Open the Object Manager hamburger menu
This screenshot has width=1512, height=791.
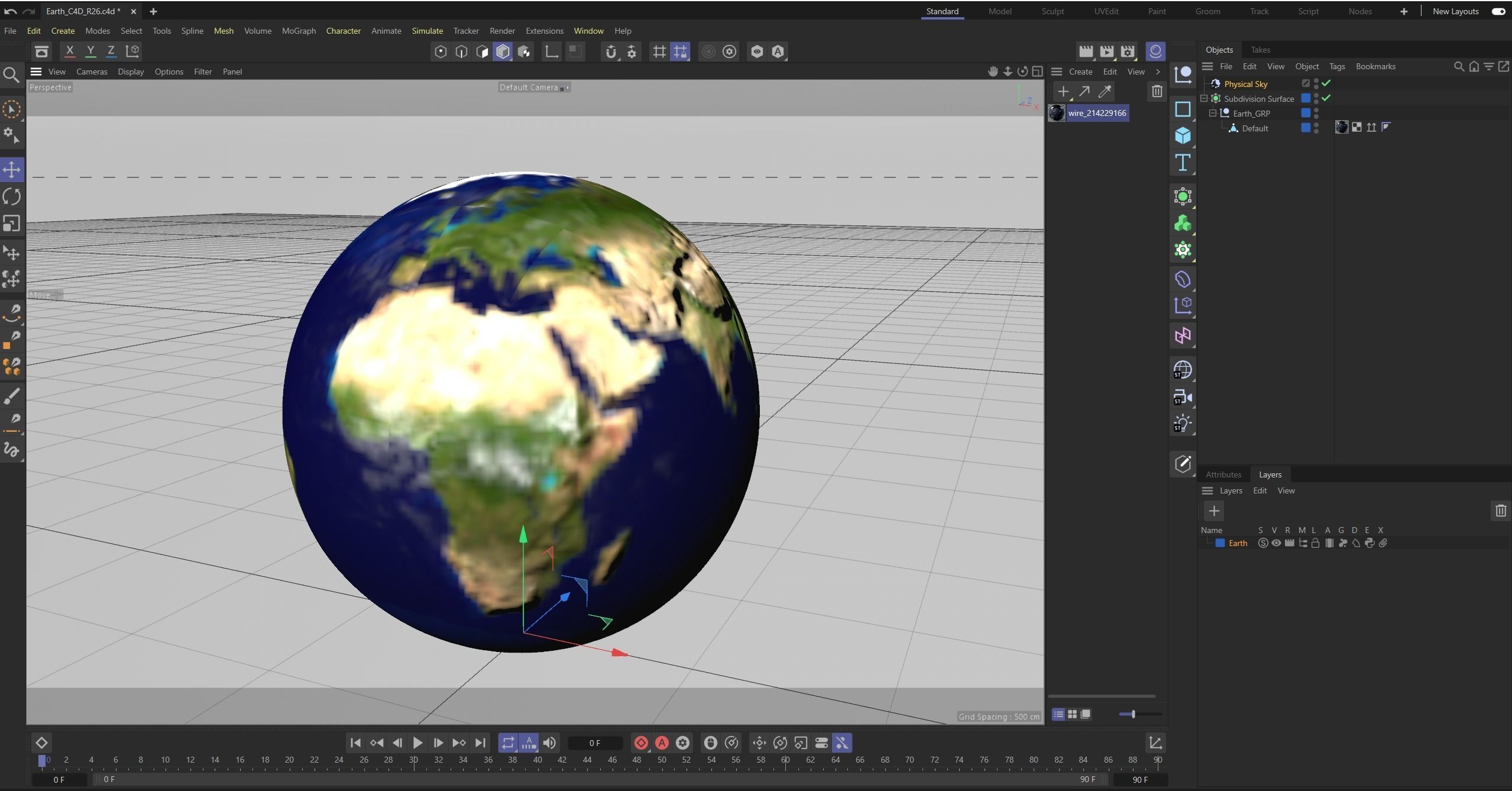(1207, 66)
